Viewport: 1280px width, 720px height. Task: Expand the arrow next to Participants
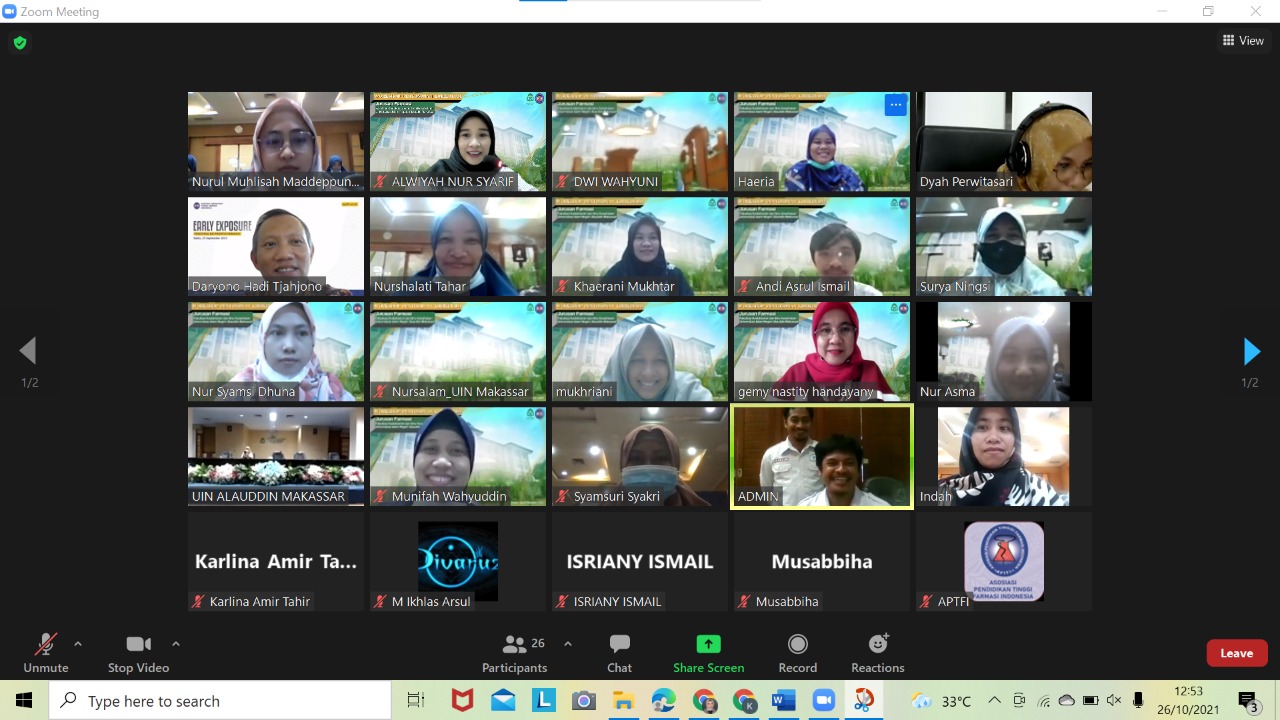click(x=568, y=644)
